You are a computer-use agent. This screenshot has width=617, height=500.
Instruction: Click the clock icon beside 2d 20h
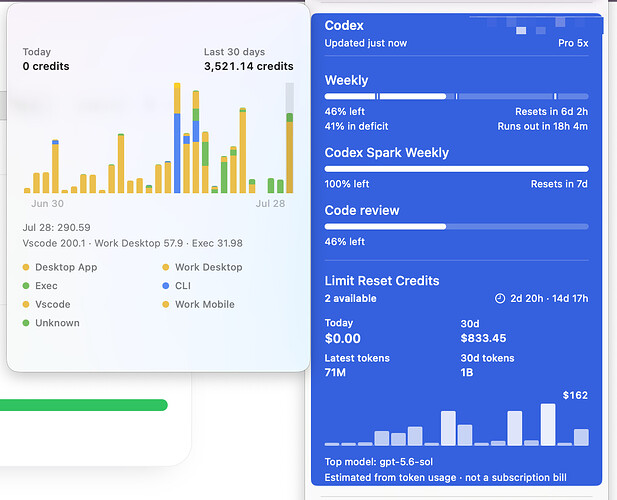(499, 299)
